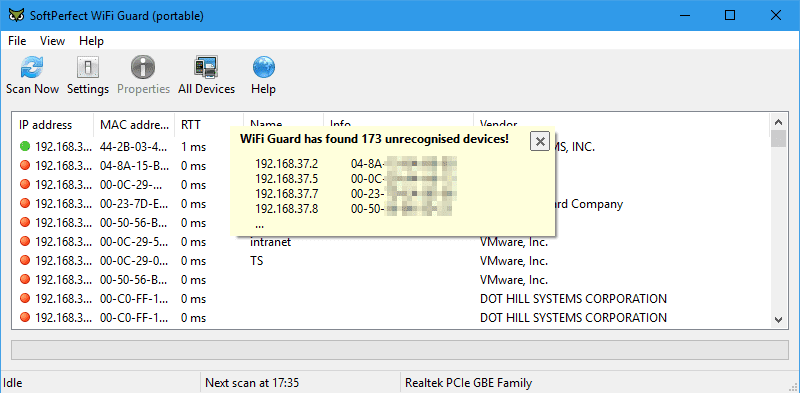
Task: Click the greyed Properties toolbar icon
Action: (143, 76)
